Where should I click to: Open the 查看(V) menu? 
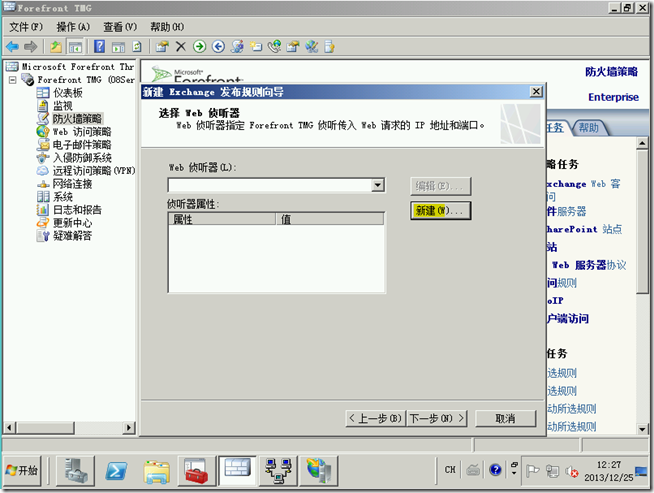click(x=120, y=27)
